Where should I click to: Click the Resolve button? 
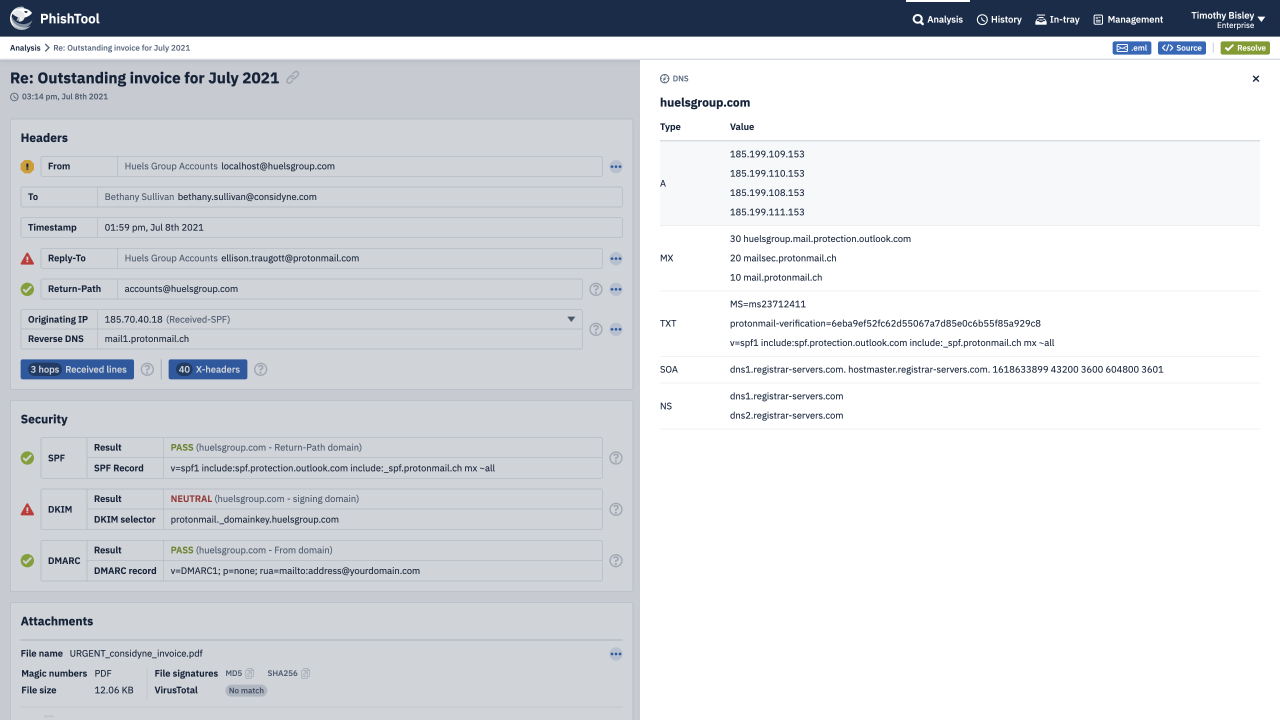tap(1245, 48)
